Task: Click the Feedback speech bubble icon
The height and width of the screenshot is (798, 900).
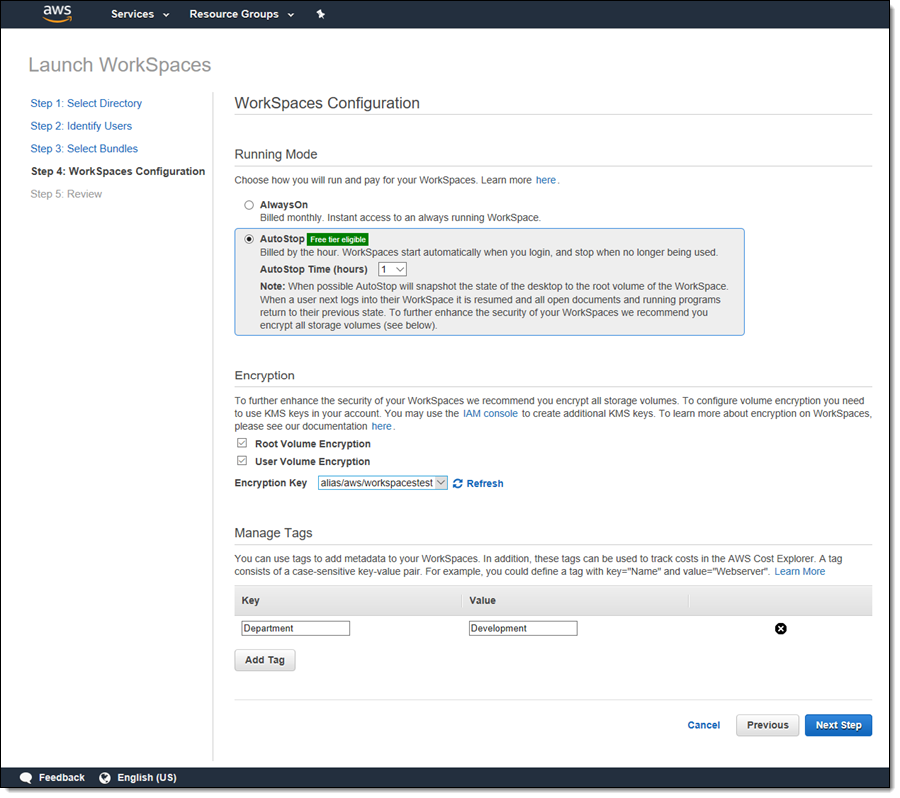Action: tap(26, 778)
